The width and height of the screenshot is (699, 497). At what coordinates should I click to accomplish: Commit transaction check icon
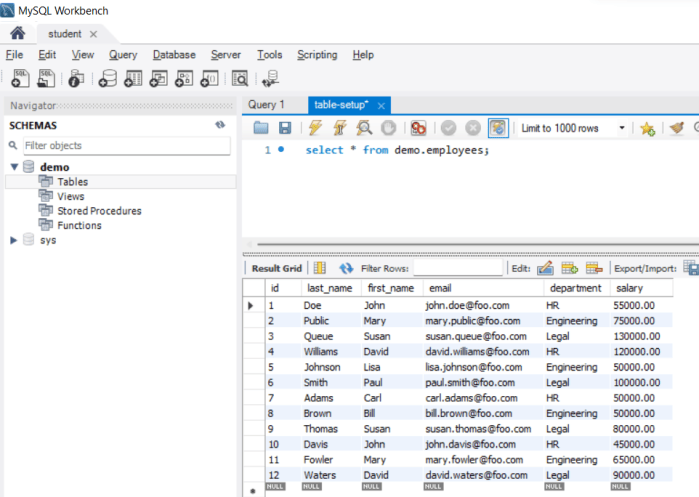pyautogui.click(x=448, y=128)
